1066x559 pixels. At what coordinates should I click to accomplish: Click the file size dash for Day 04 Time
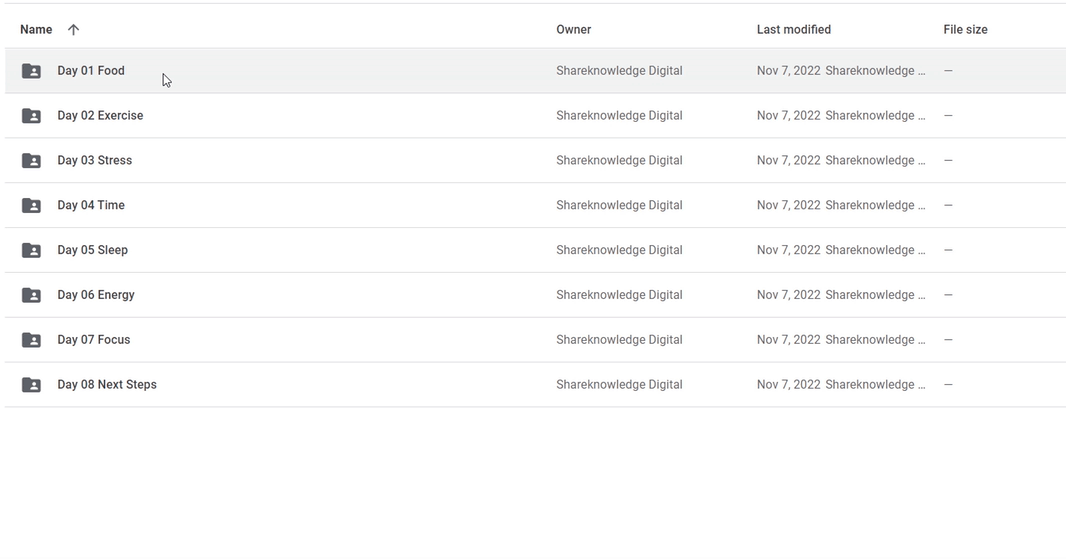tap(948, 205)
